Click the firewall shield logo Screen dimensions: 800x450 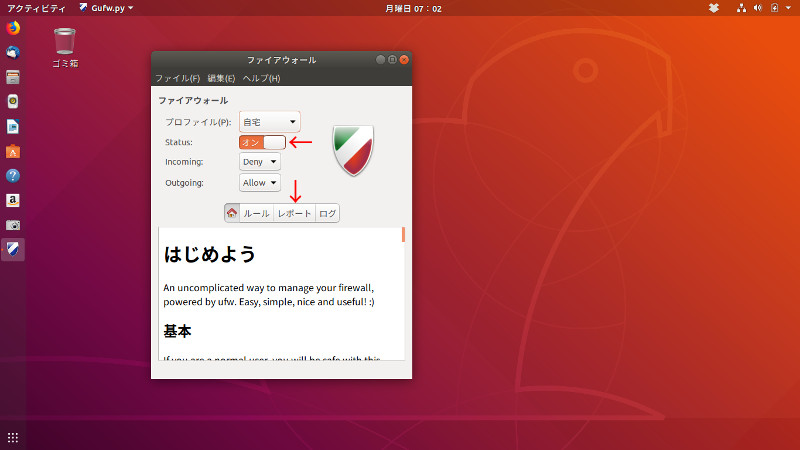pos(353,150)
